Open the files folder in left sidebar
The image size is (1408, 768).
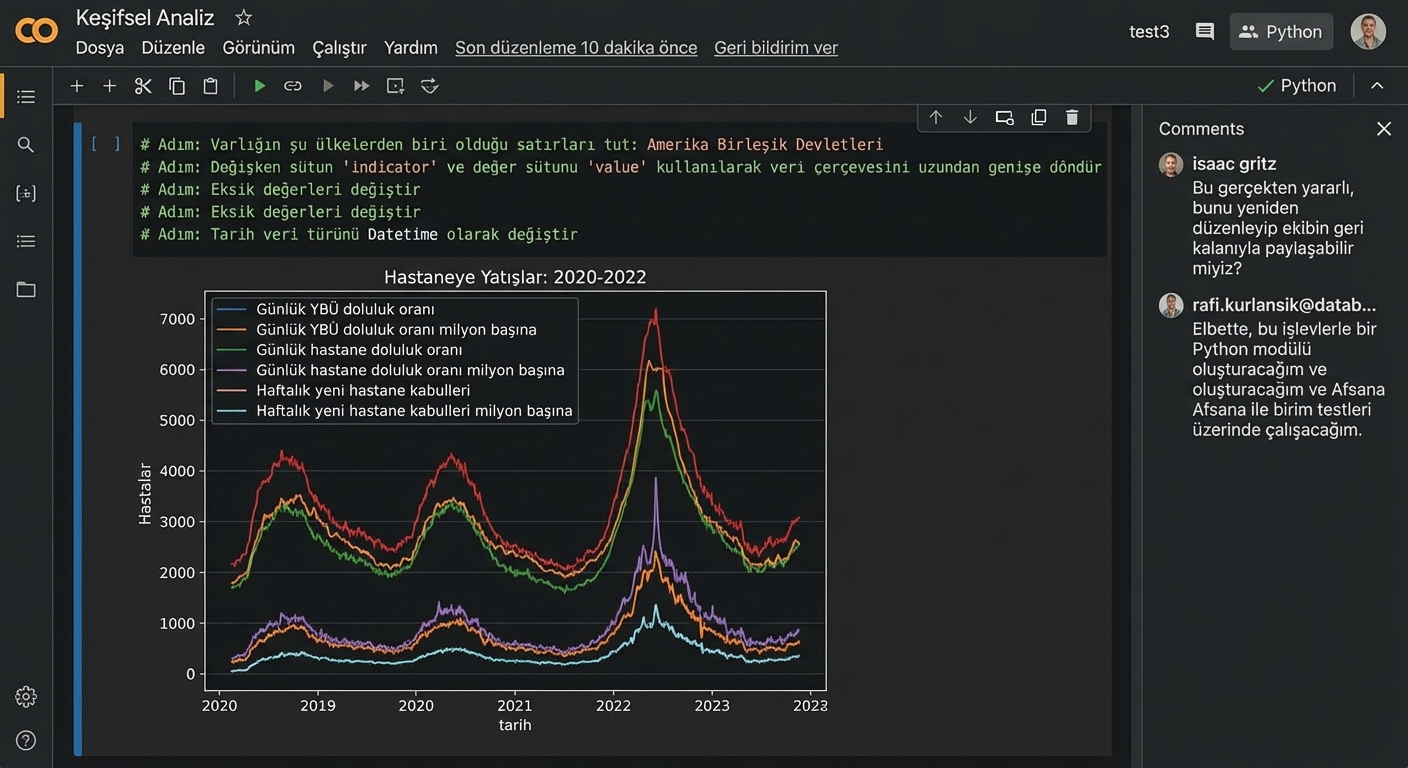(x=26, y=290)
